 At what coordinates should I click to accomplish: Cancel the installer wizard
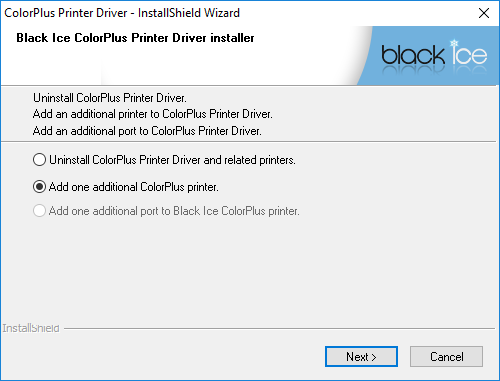(446, 357)
